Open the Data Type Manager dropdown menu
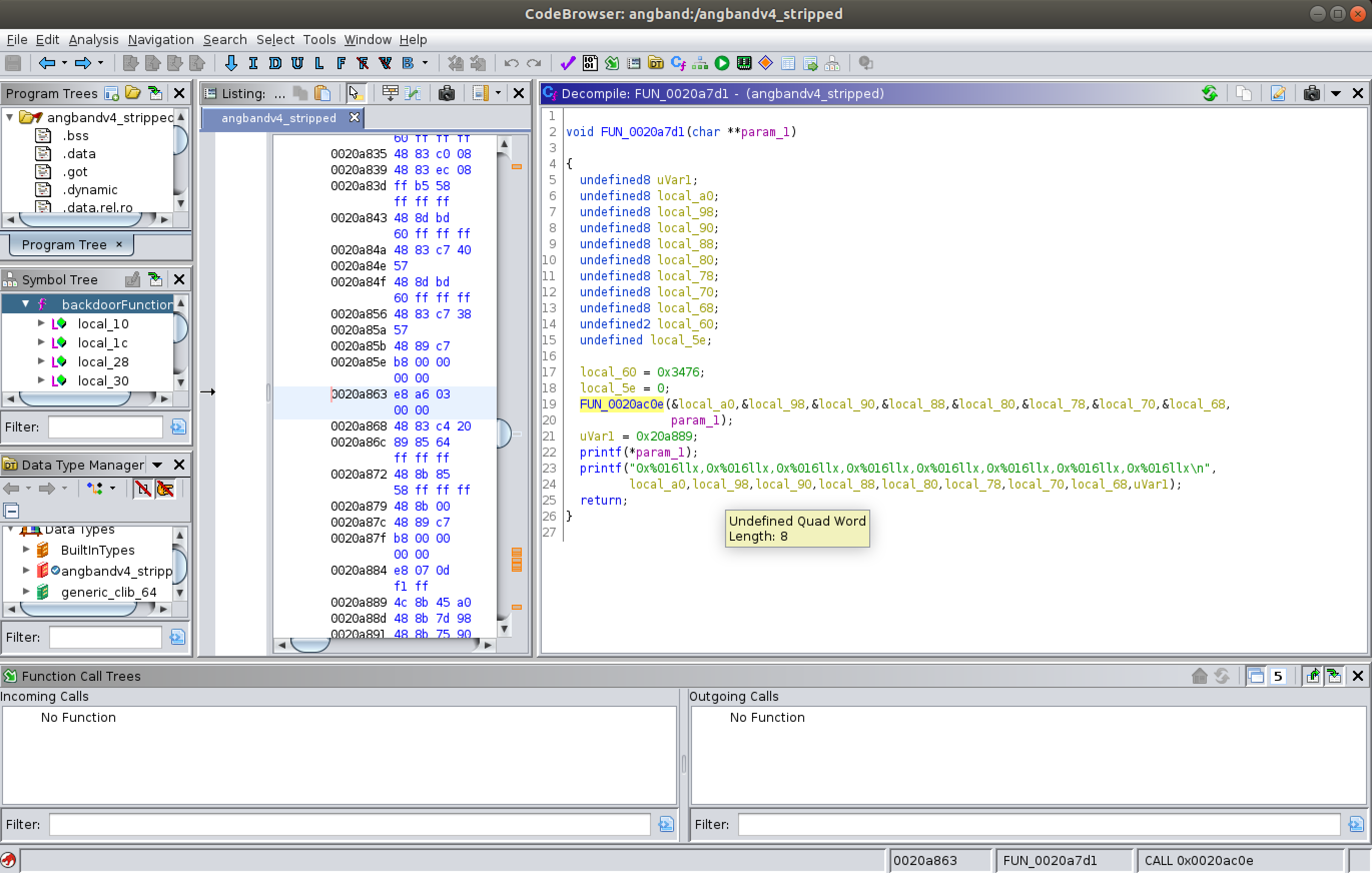Image resolution: width=1372 pixels, height=873 pixels. coord(157,465)
